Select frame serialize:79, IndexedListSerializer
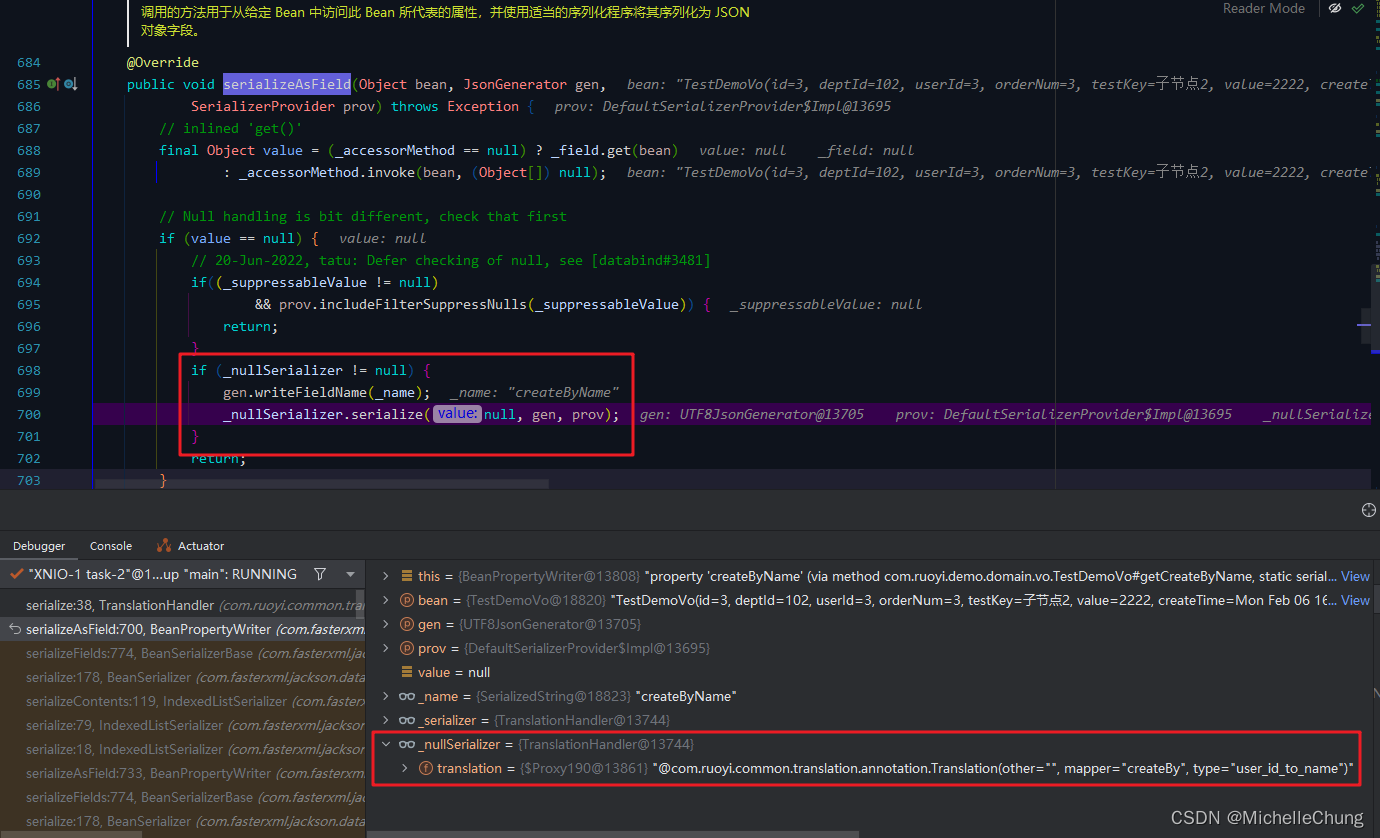The image size is (1380, 838). tap(183, 725)
